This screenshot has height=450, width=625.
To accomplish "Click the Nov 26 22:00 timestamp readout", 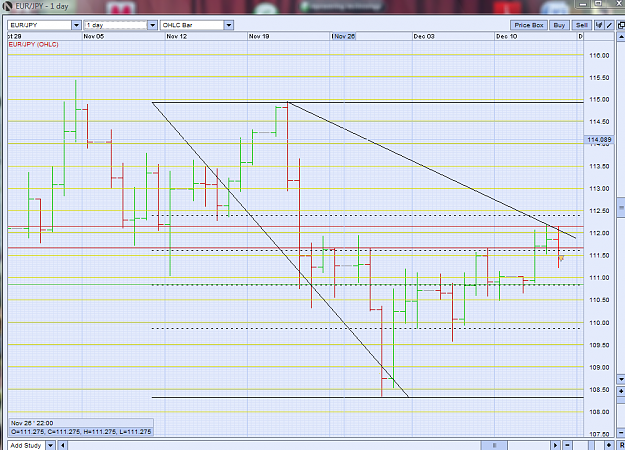I will click(32, 423).
